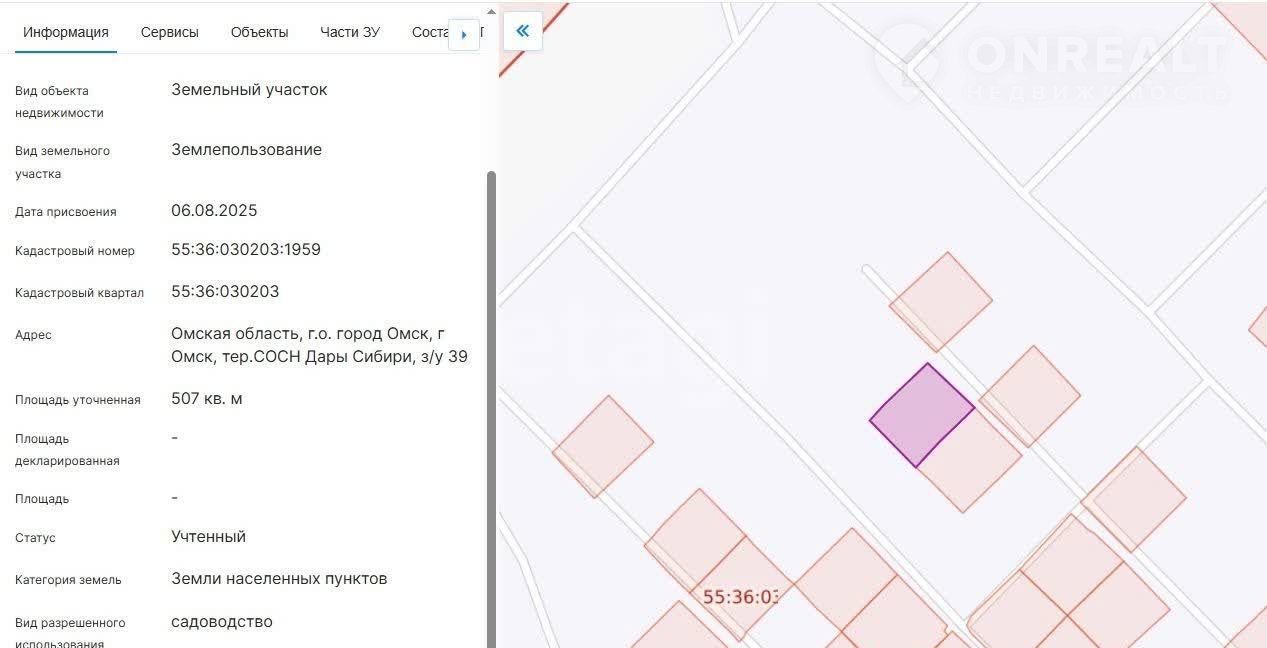Click the info panel vertical scrollbar

point(490,400)
